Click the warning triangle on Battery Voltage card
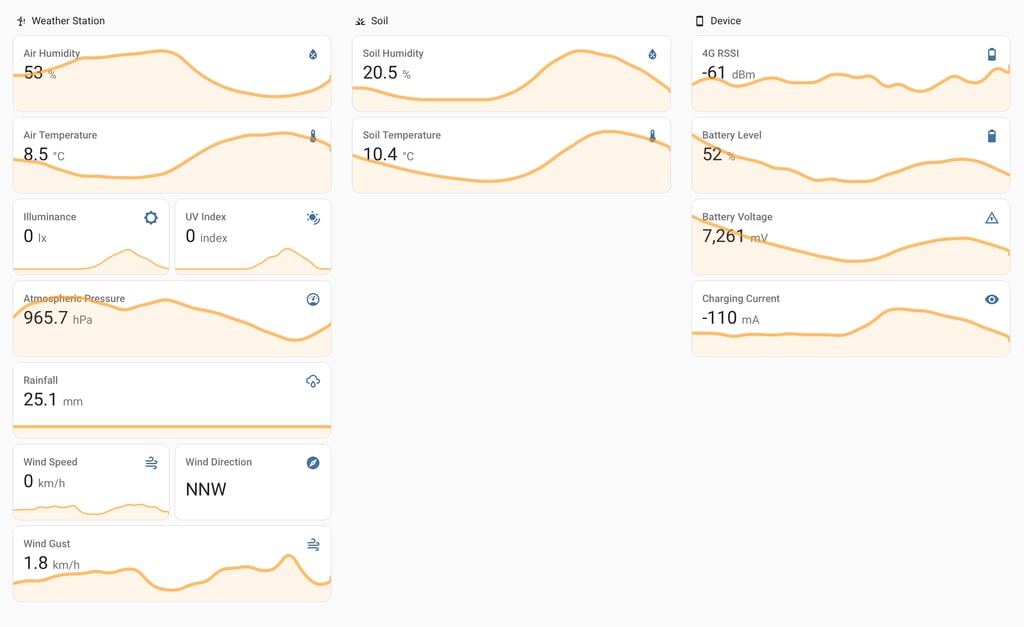1024x627 pixels. [x=992, y=218]
